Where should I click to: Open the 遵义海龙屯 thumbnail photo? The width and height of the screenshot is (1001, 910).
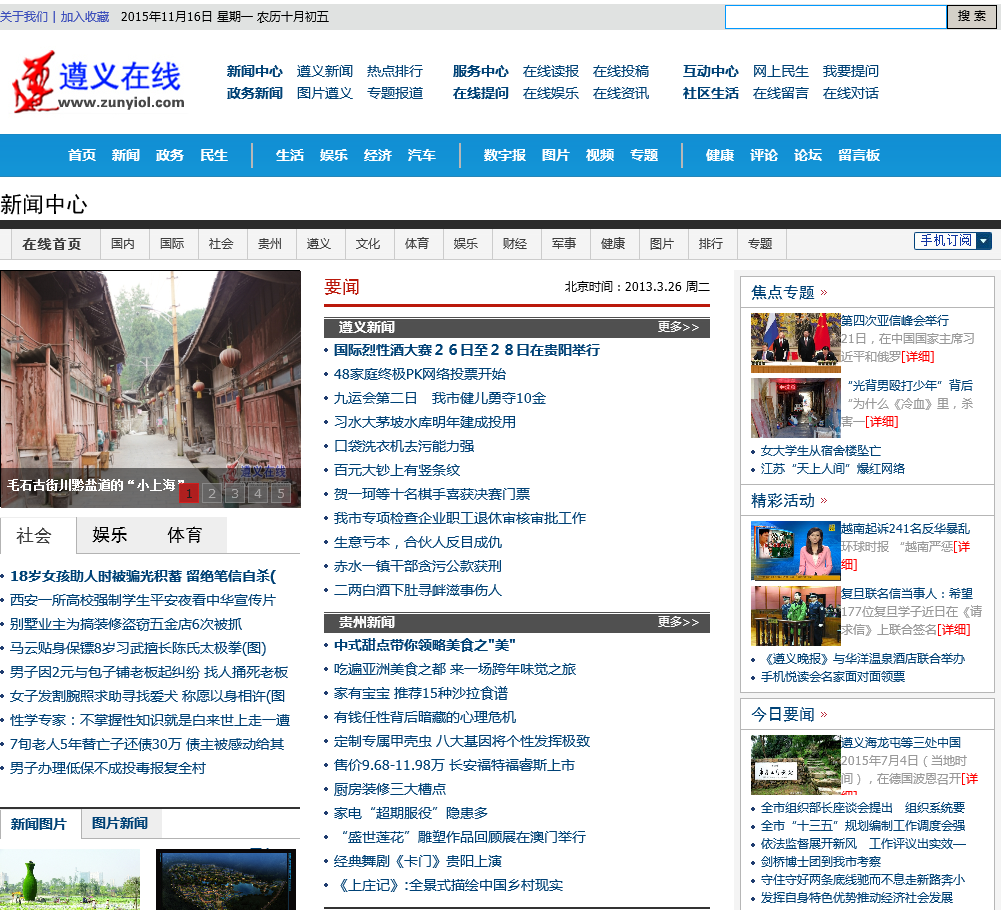795,765
